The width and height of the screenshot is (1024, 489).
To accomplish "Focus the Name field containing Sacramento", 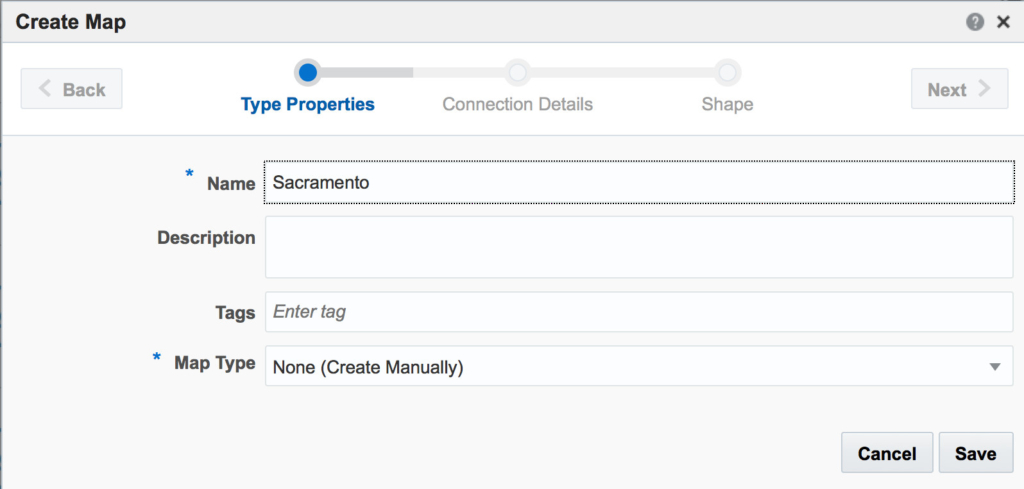I will (x=639, y=182).
